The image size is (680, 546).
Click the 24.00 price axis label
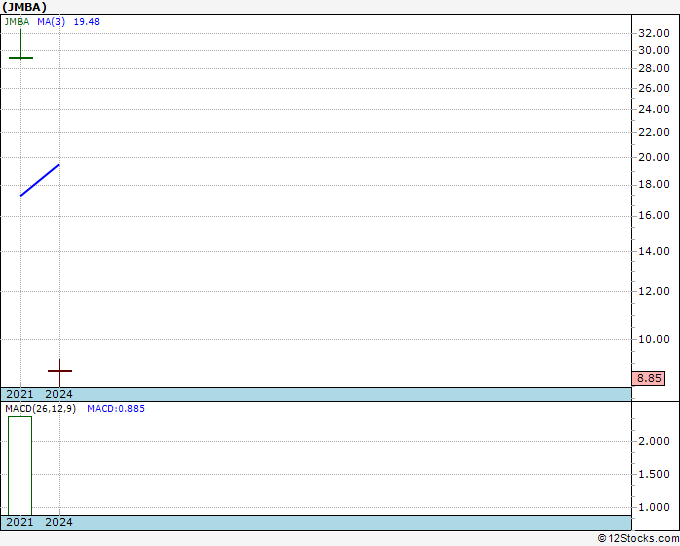(x=654, y=109)
